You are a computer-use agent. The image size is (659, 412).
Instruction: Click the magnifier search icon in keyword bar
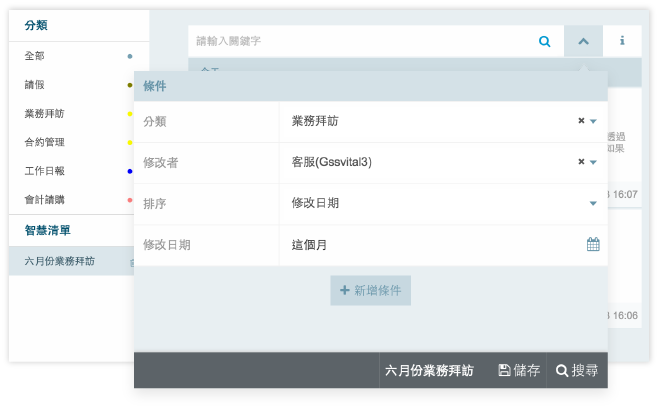545,41
